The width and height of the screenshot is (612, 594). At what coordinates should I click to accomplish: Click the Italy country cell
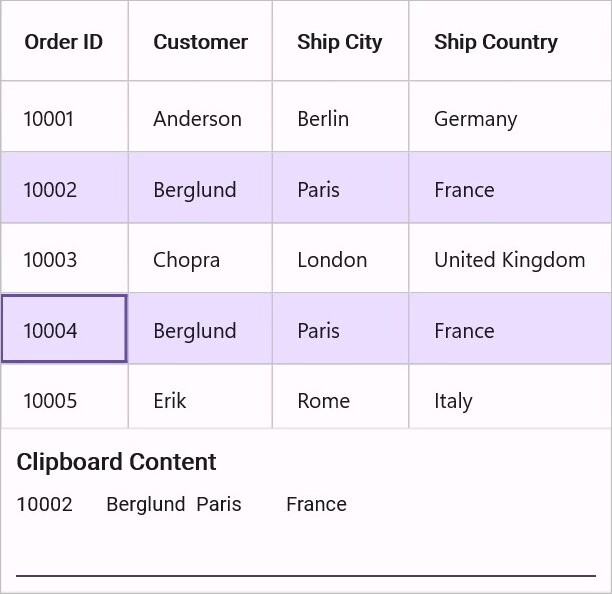tap(510, 397)
